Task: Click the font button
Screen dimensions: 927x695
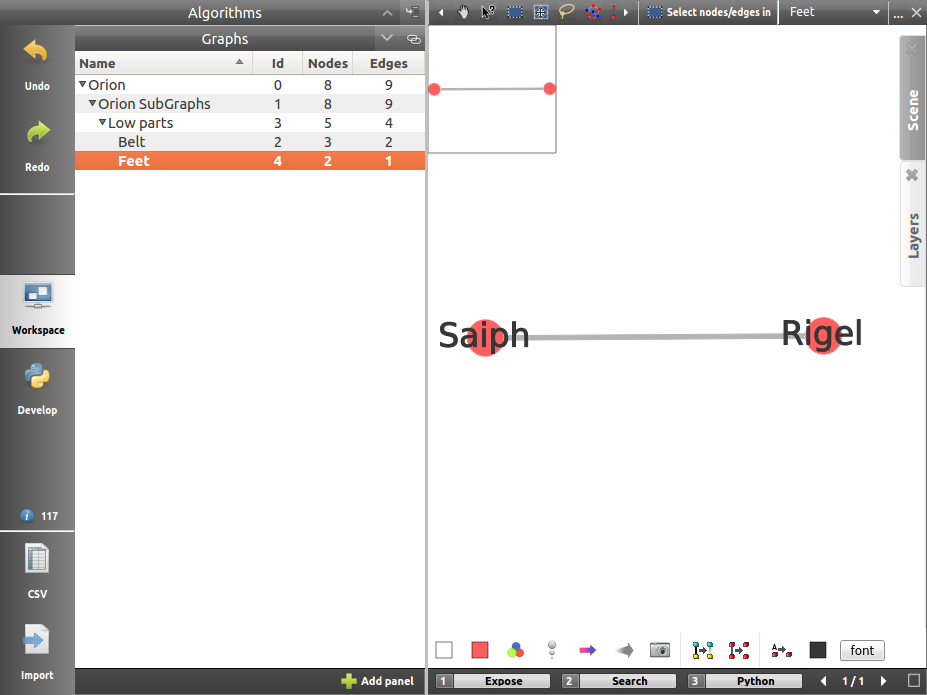Action: [862, 650]
